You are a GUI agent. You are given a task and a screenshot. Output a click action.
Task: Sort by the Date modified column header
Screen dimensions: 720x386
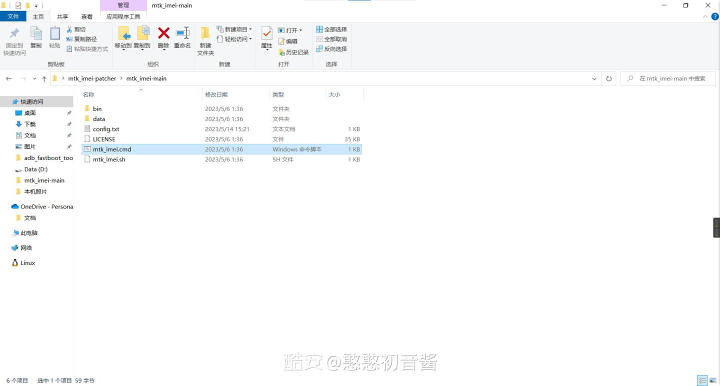[x=216, y=95]
